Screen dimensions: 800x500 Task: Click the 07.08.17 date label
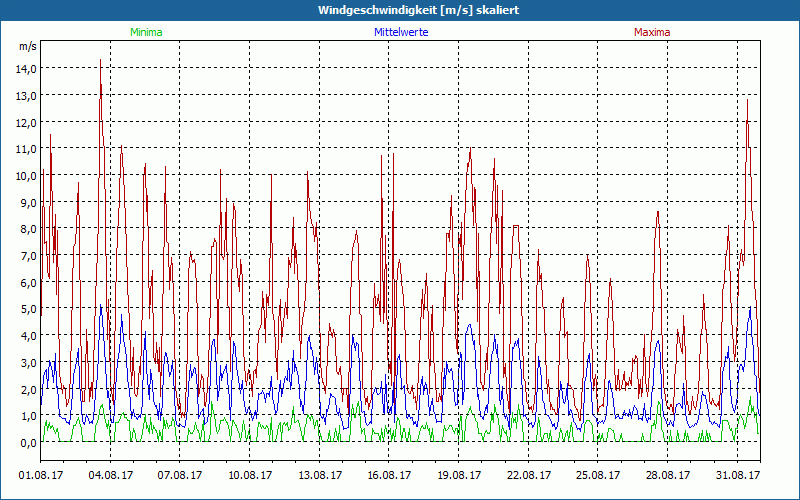click(180, 475)
